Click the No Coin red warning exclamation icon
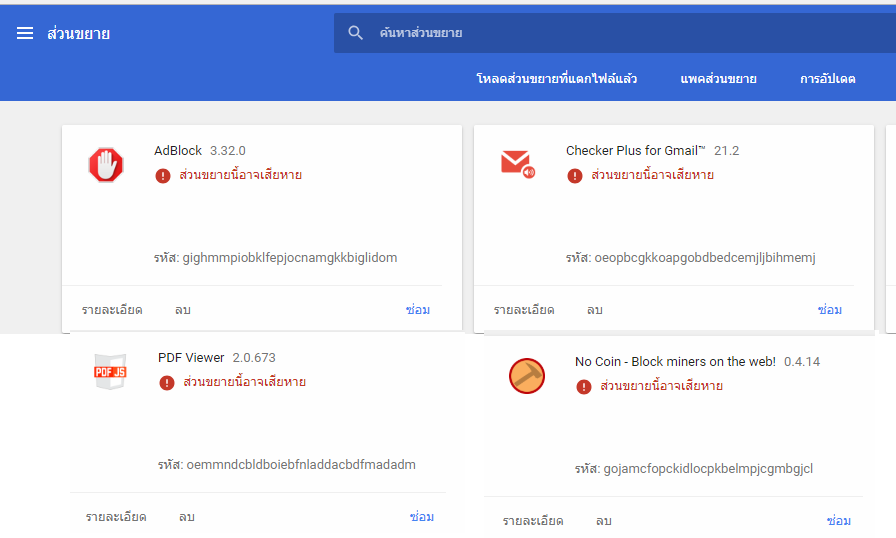Image resolution: width=896 pixels, height=538 pixels. pyautogui.click(x=584, y=387)
